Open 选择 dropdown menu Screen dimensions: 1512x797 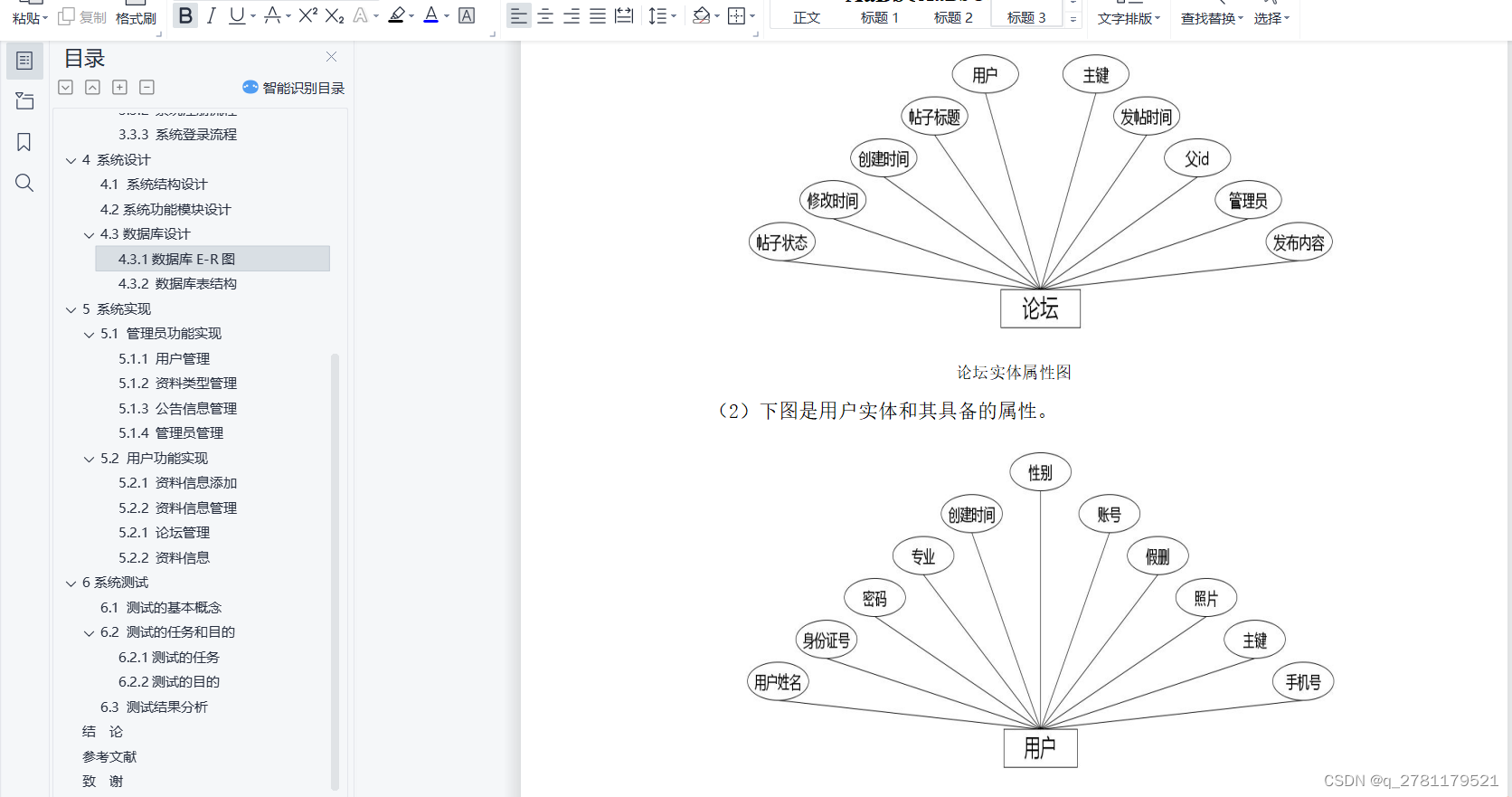(x=1271, y=18)
